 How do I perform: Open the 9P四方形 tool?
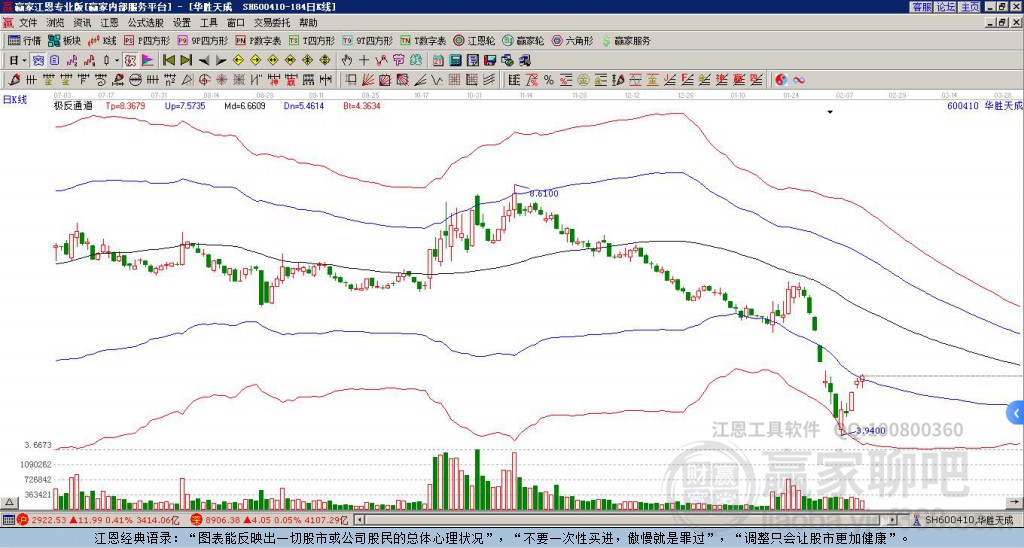pos(202,40)
